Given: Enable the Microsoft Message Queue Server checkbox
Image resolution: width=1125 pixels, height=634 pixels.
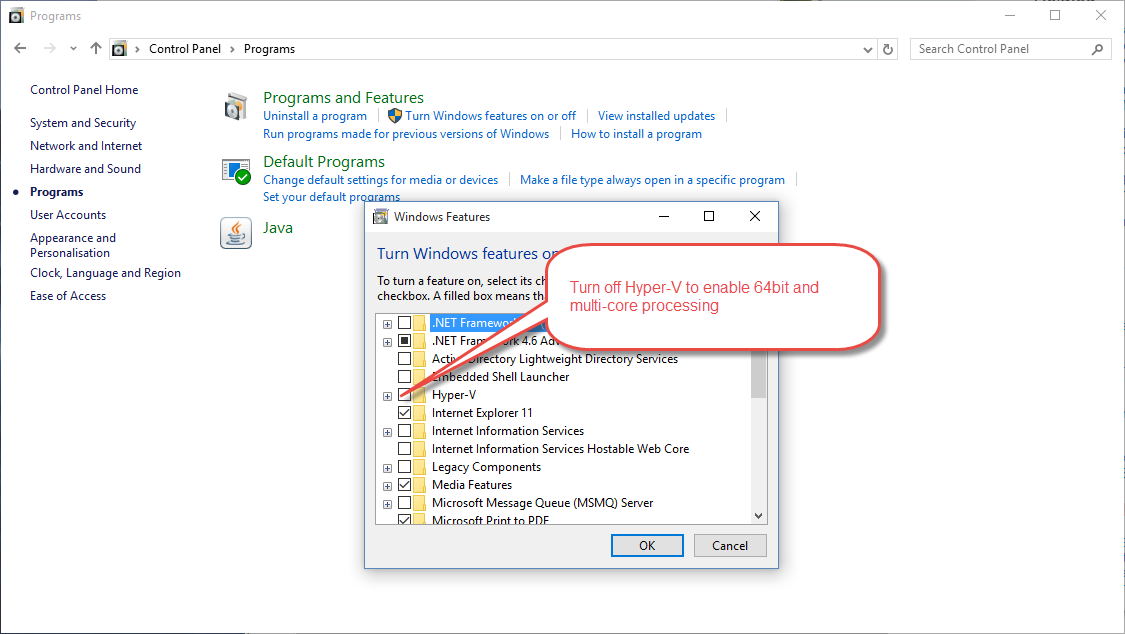Looking at the screenshot, I should 405,502.
